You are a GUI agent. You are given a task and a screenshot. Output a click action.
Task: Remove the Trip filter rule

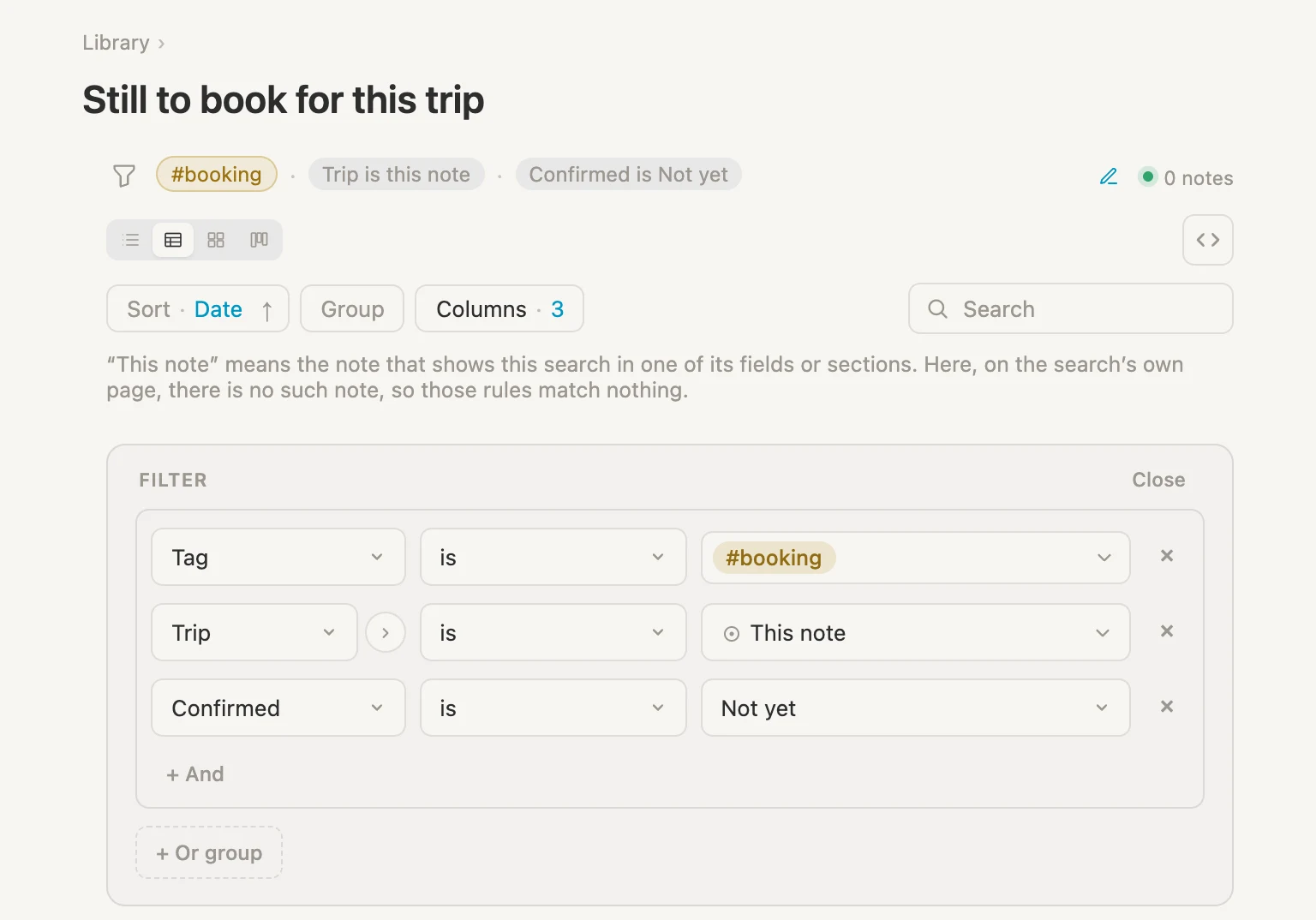(1167, 631)
